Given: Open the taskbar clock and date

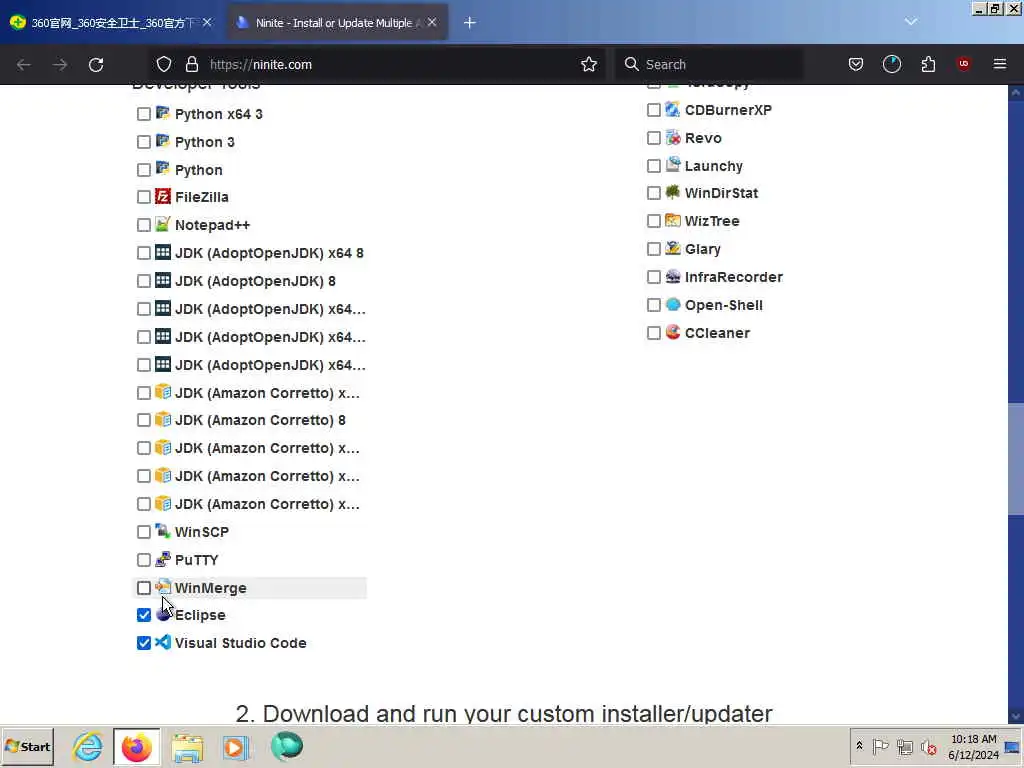Looking at the screenshot, I should click(x=973, y=746).
